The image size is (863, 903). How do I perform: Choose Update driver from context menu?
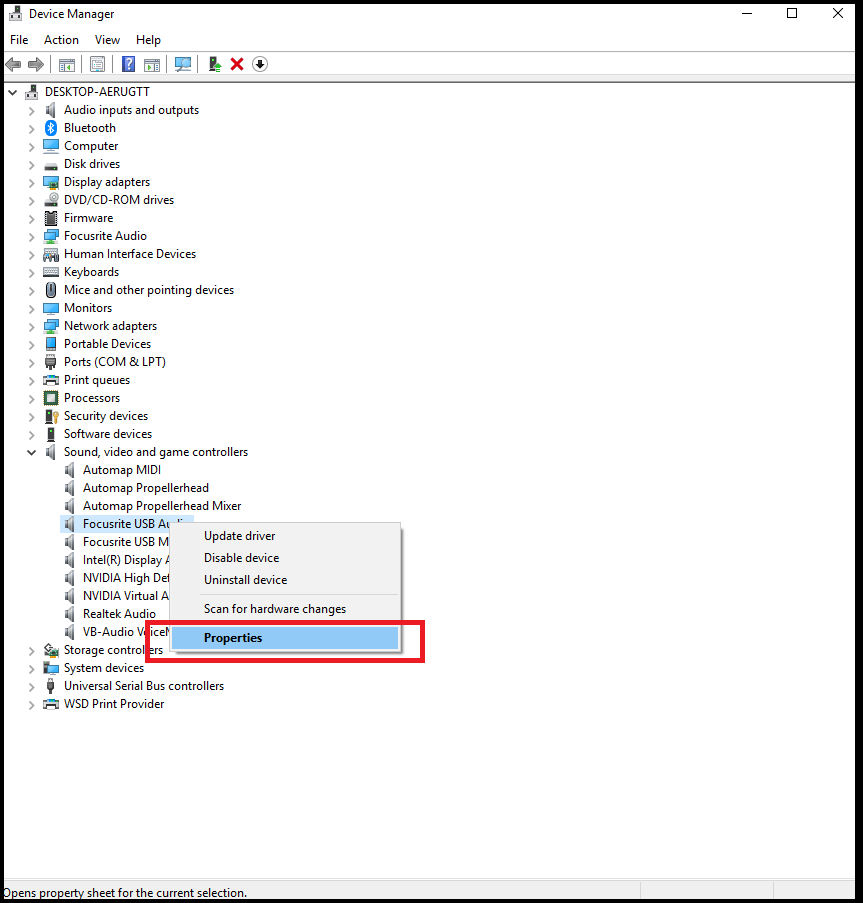[x=285, y=536]
